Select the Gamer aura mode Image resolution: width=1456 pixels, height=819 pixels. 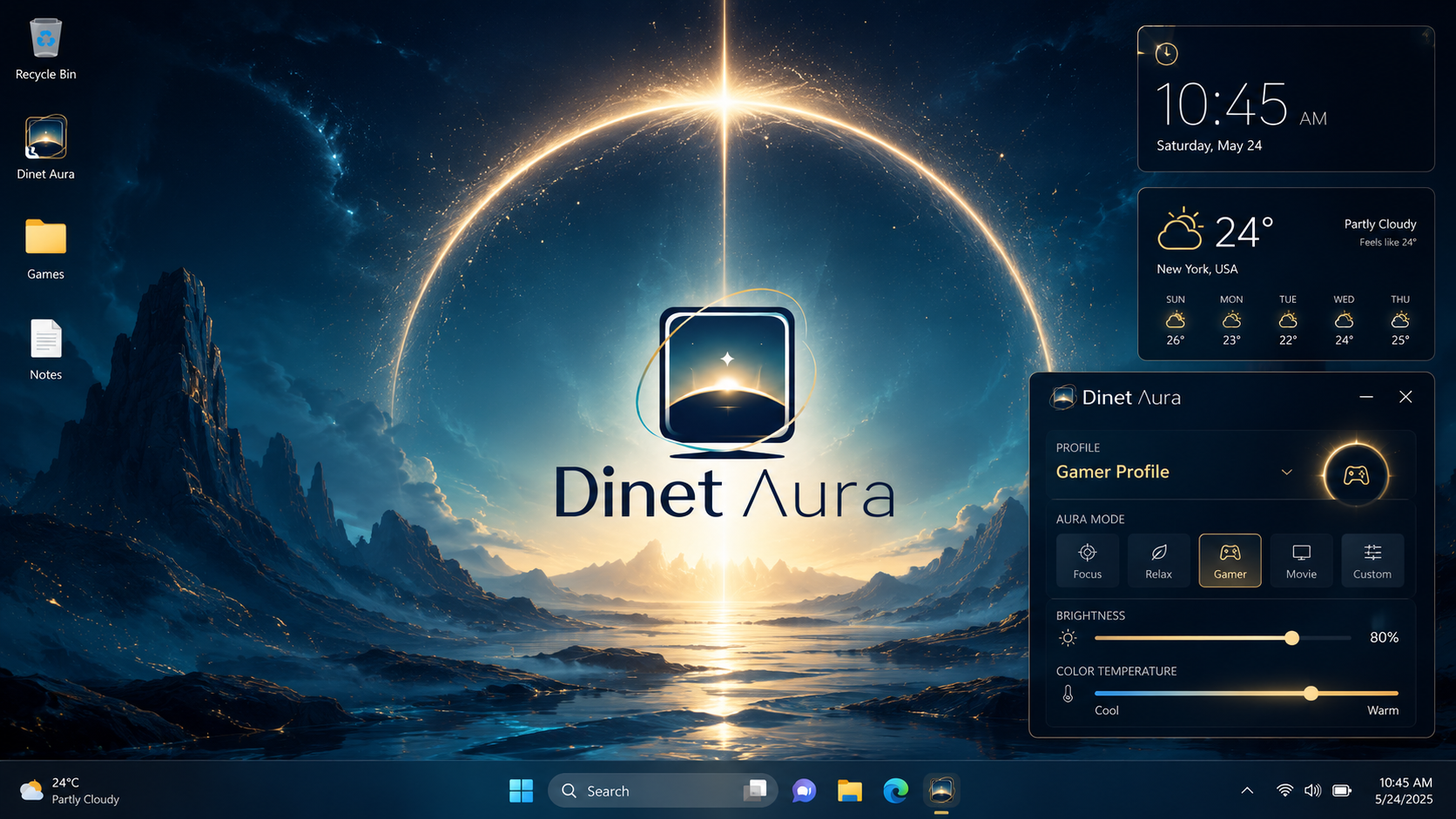click(x=1230, y=561)
